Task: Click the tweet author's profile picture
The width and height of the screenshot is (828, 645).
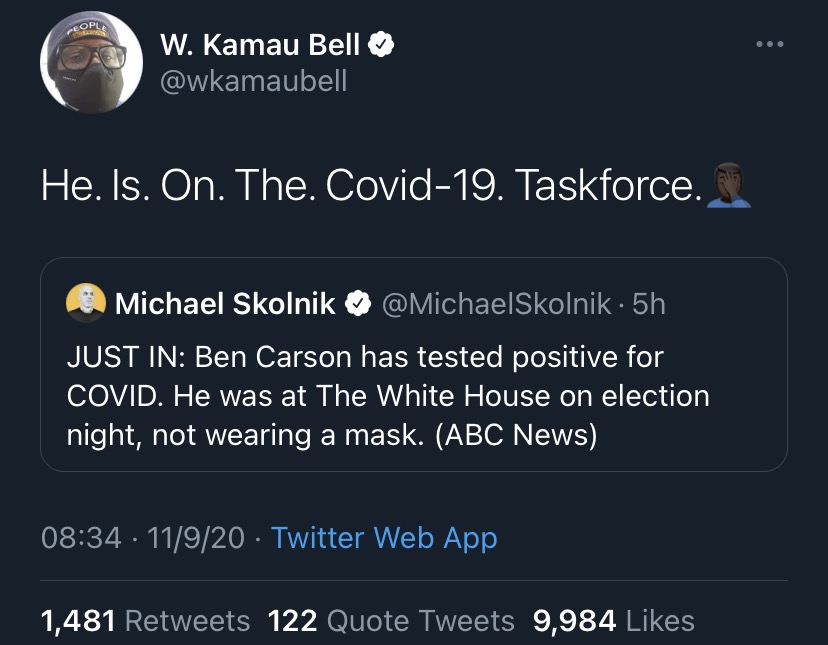Action: [85, 63]
